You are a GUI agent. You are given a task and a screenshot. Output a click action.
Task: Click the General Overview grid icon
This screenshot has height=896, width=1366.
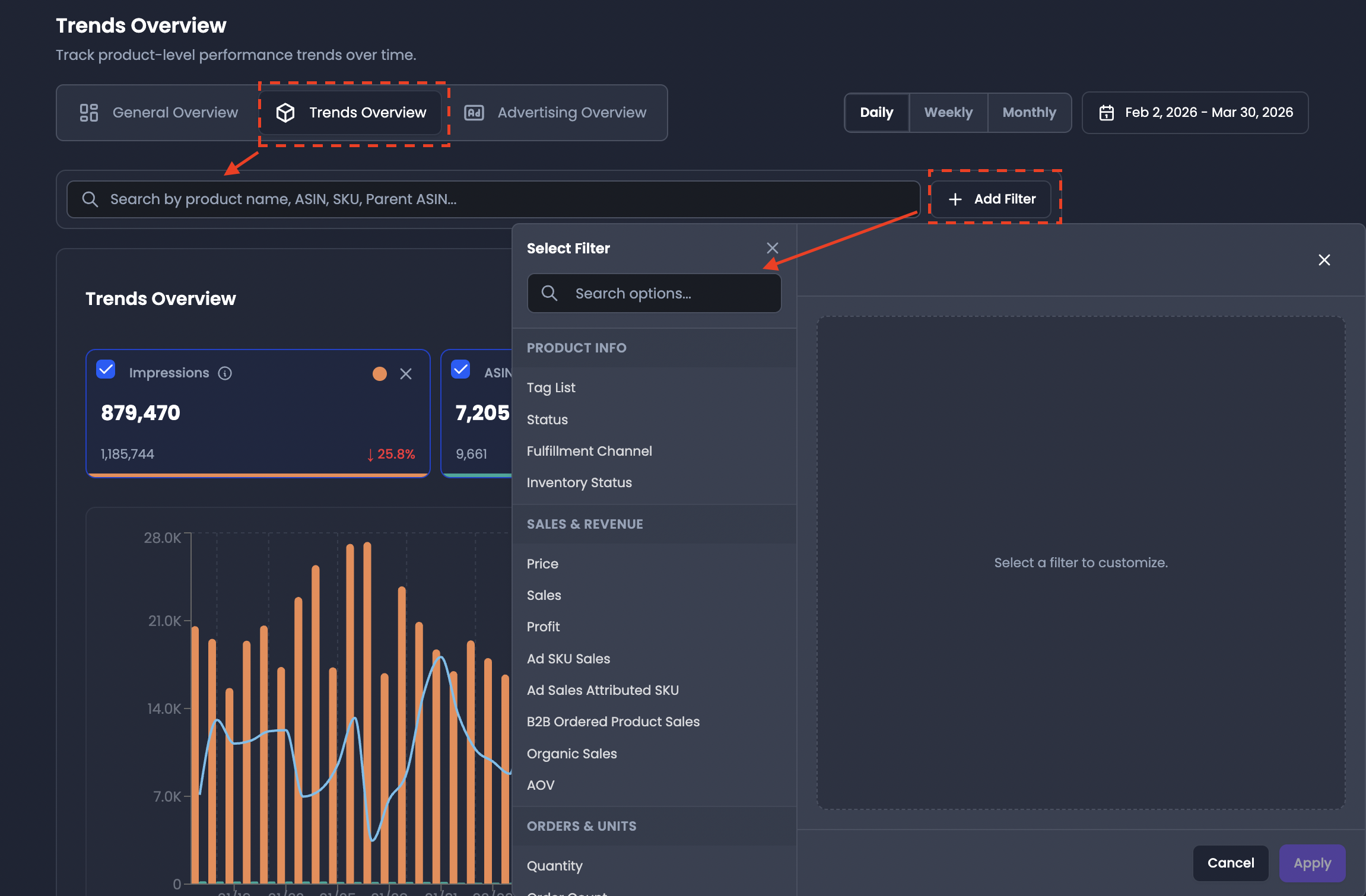(x=89, y=113)
